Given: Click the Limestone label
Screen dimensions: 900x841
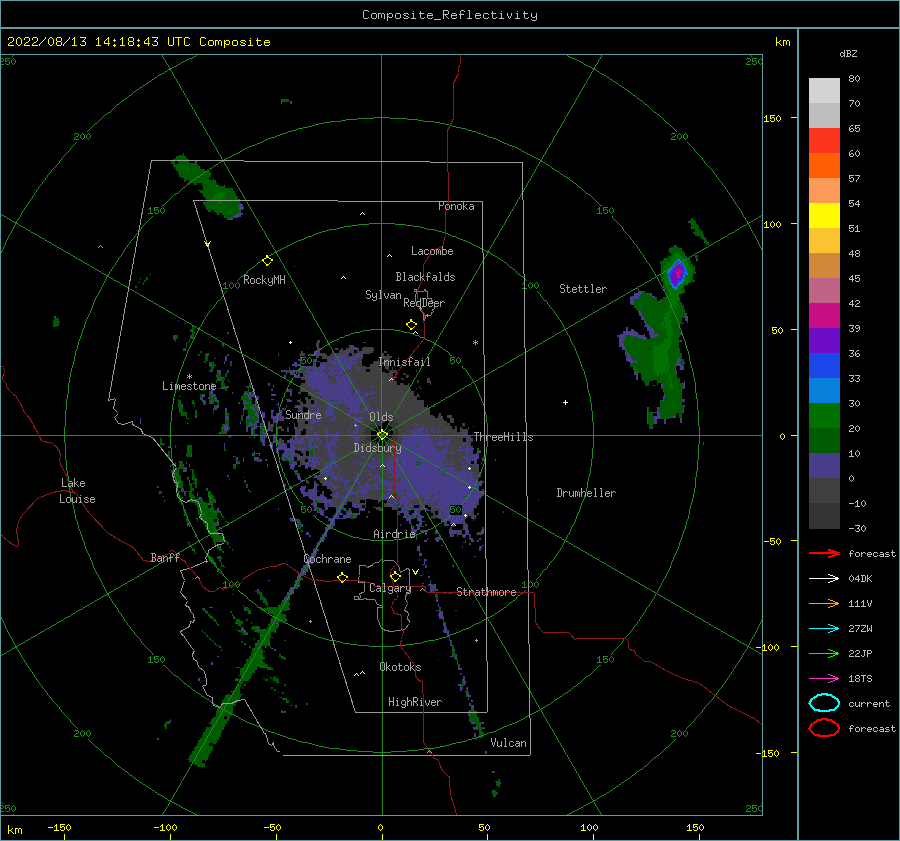Looking at the screenshot, I should 189,386.
